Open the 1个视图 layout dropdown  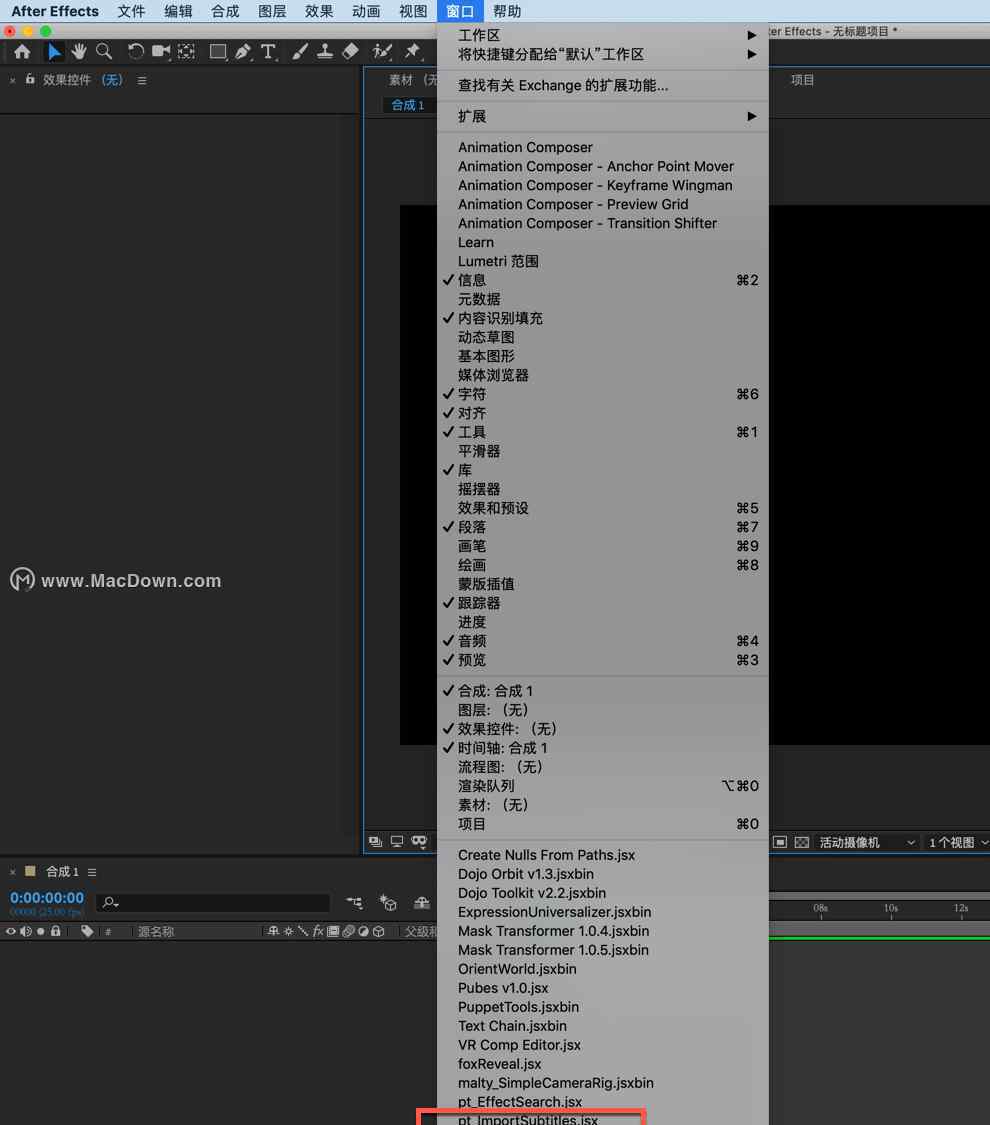[958, 842]
